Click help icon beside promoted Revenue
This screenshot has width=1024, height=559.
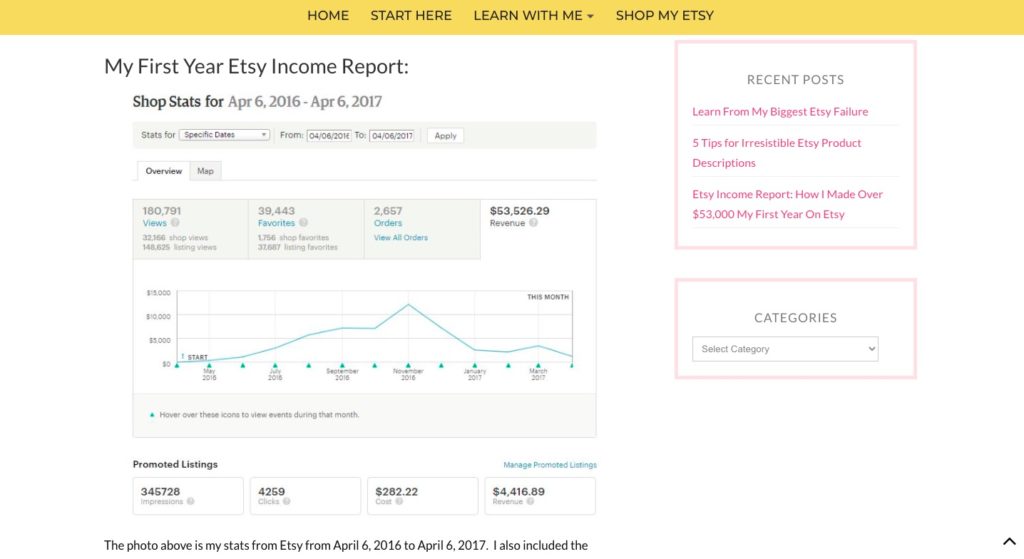point(530,502)
